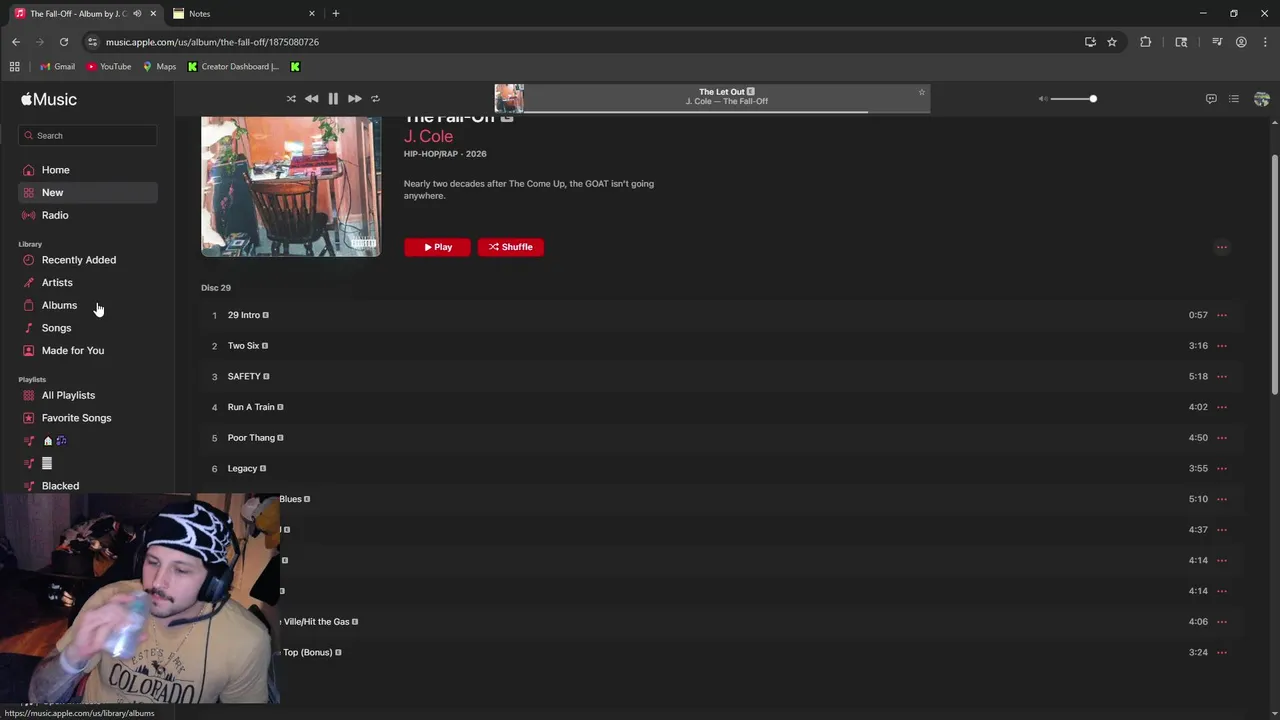Image resolution: width=1280 pixels, height=720 pixels.
Task: Switch to the Notes browser tab
Action: (243, 14)
